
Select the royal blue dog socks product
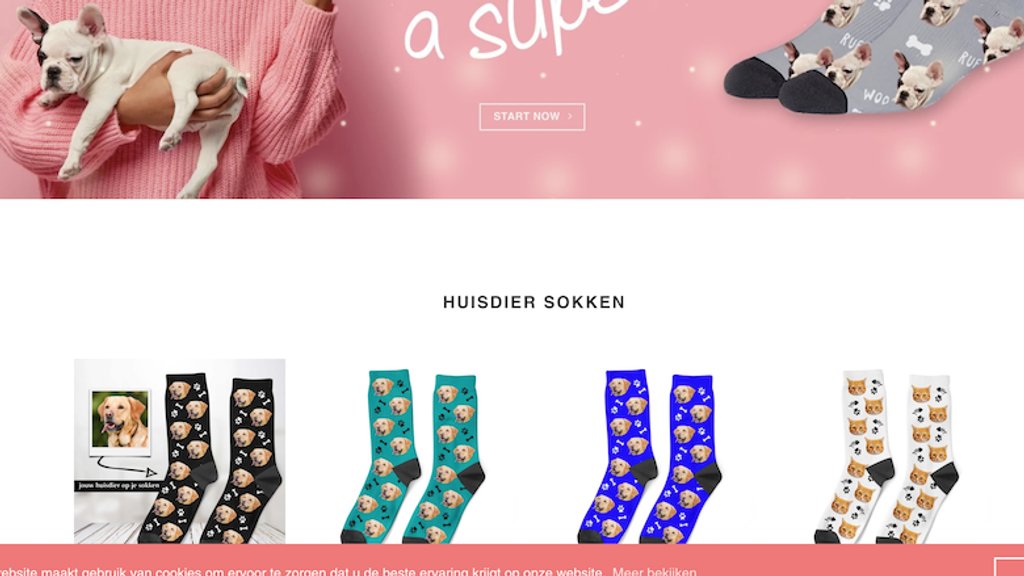pos(649,456)
